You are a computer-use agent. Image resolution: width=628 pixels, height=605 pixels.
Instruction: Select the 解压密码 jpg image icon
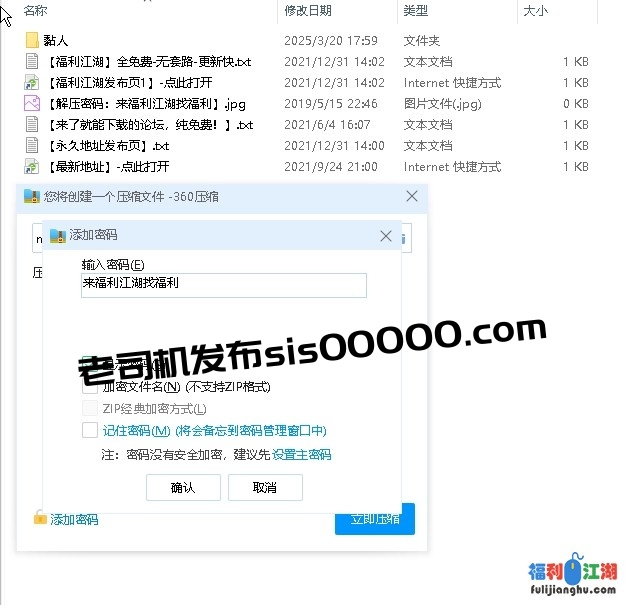[32, 103]
